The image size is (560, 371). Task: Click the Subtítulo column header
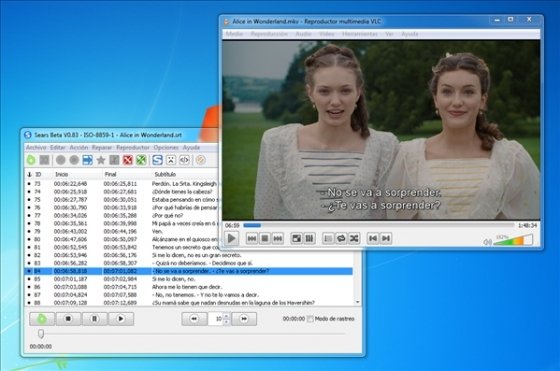[165, 174]
